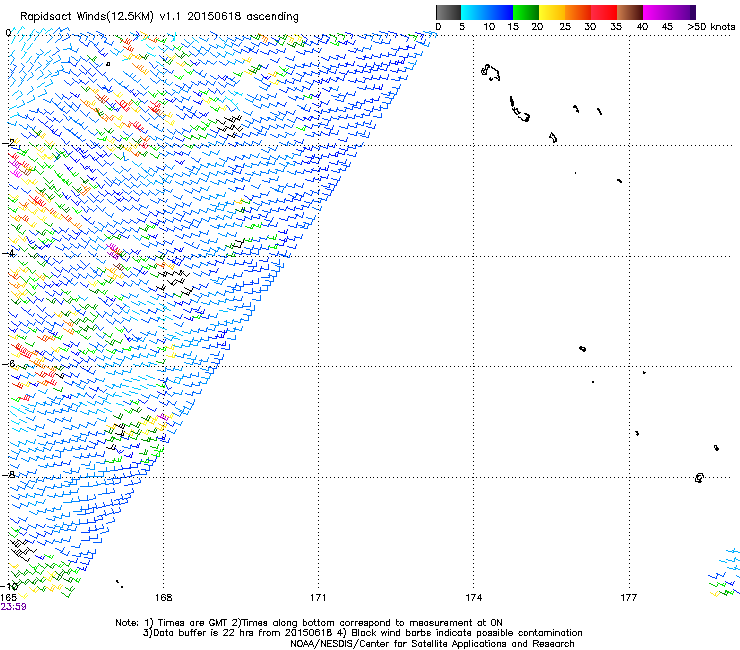Click the circular island outline on the -8 latitude line
Image resolution: width=740 pixels, height=650 pixels.
click(x=699, y=478)
